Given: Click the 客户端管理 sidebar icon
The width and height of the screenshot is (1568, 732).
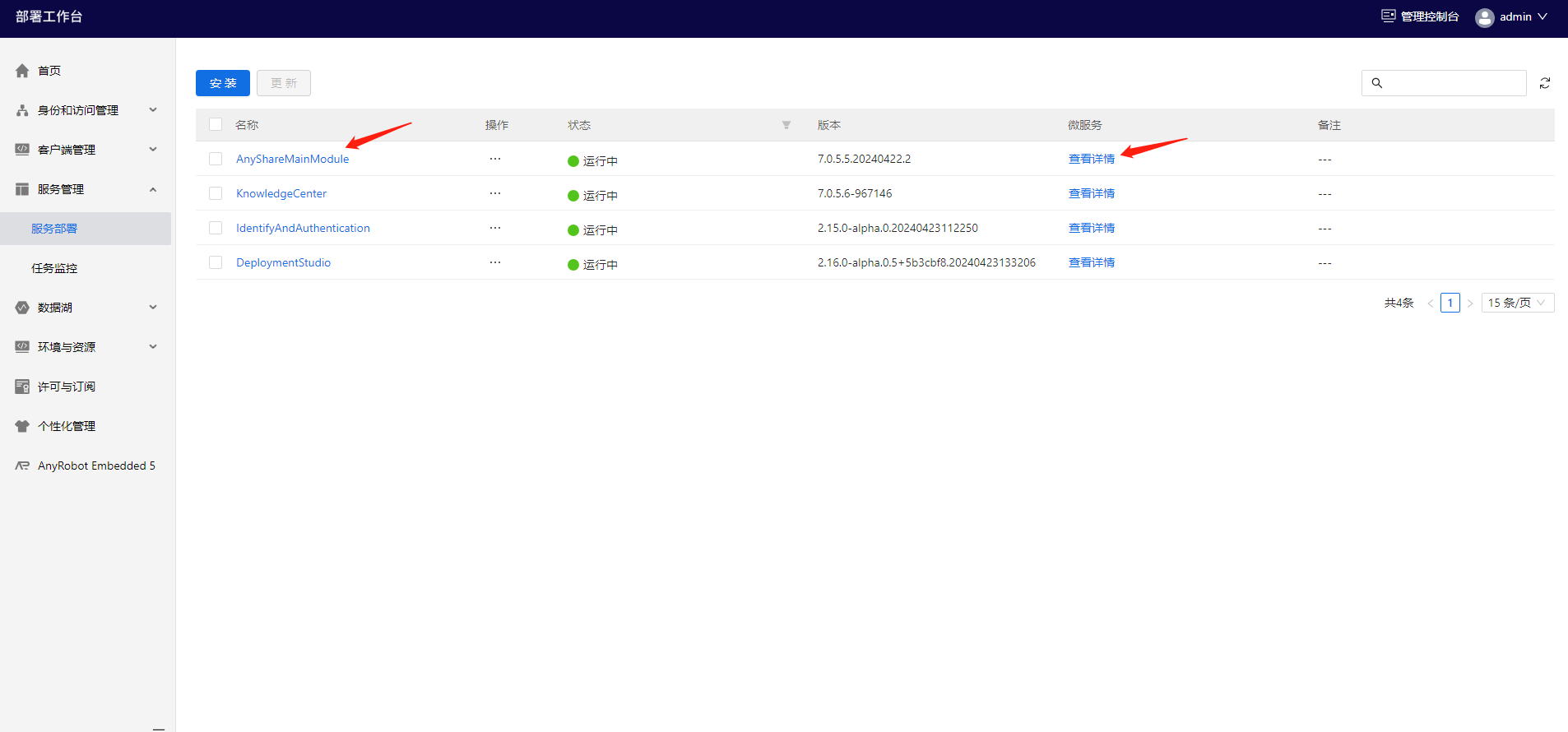Looking at the screenshot, I should (x=22, y=150).
